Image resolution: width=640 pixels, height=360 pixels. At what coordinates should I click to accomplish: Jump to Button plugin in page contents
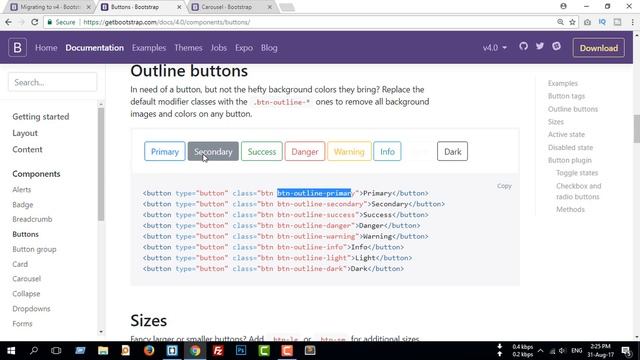[x=569, y=160]
